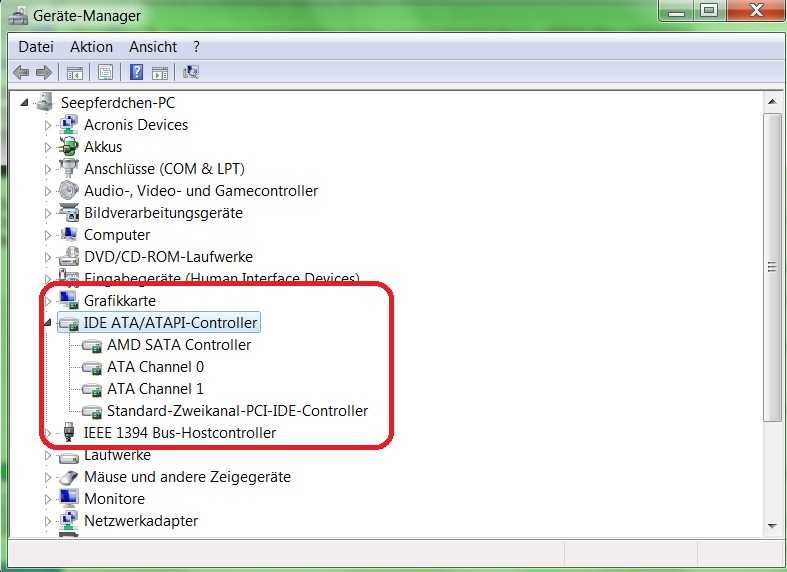This screenshot has height=572, width=787.
Task: Click the Audio speaker icon
Action: 68,191
